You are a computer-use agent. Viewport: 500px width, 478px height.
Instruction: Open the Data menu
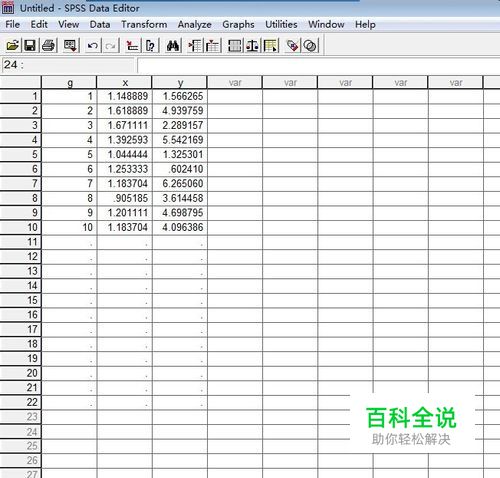click(x=100, y=24)
